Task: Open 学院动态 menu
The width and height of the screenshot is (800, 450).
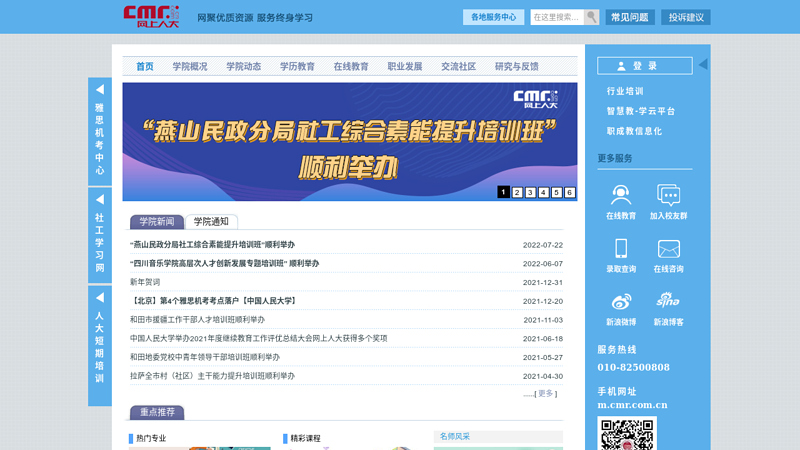Action: (243, 66)
